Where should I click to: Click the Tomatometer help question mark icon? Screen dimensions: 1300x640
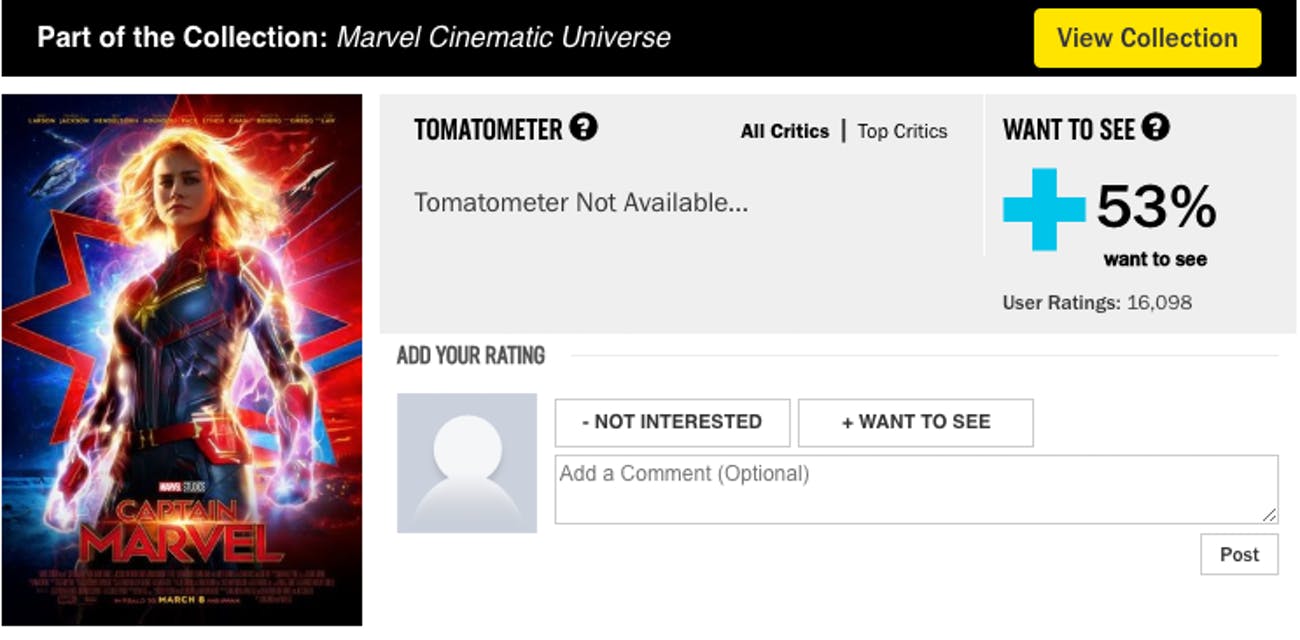tap(583, 128)
